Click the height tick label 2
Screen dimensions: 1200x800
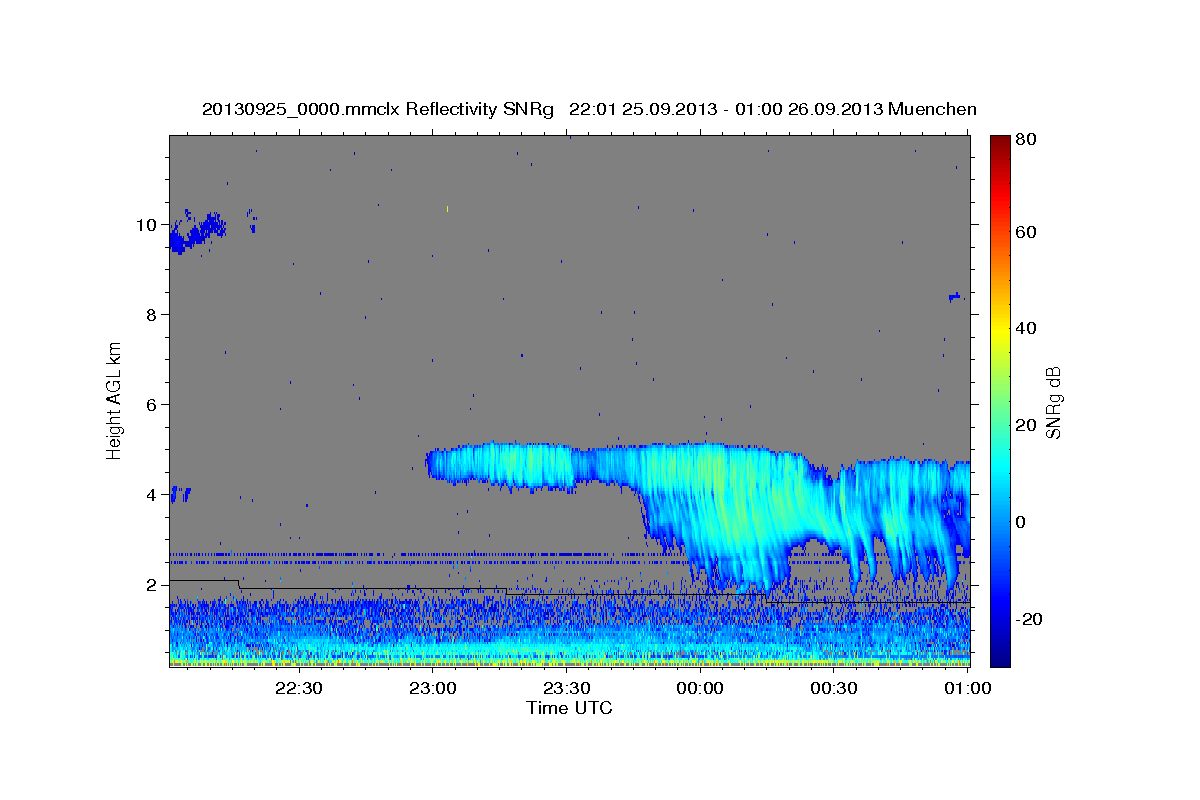pos(153,585)
